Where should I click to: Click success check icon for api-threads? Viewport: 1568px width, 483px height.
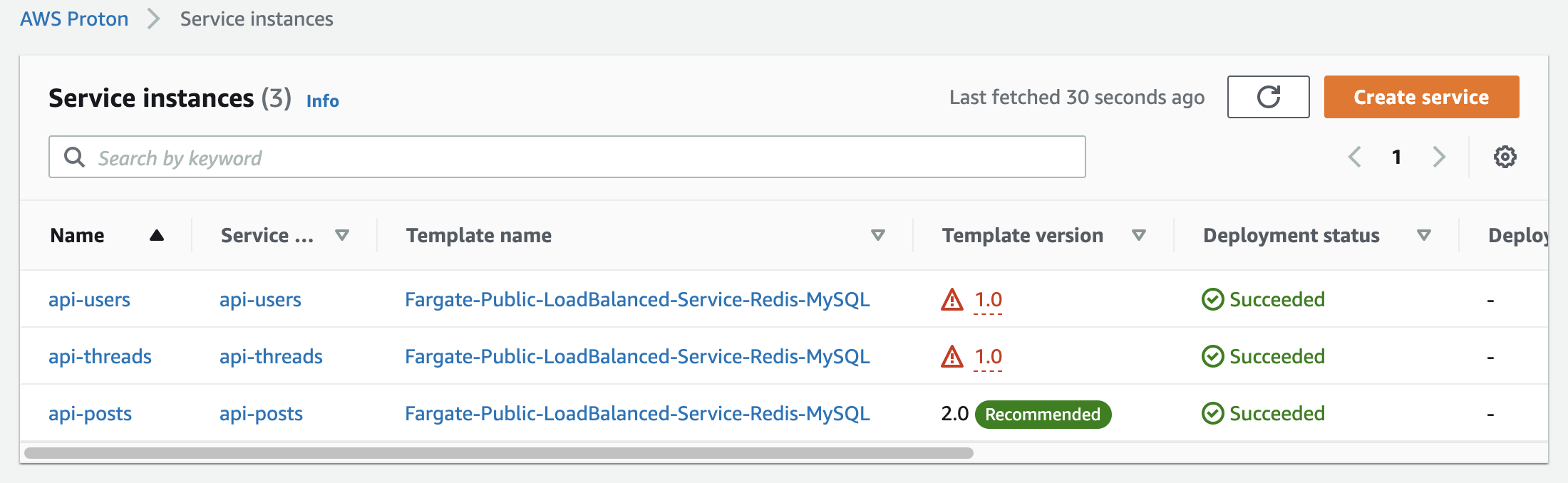(1212, 356)
